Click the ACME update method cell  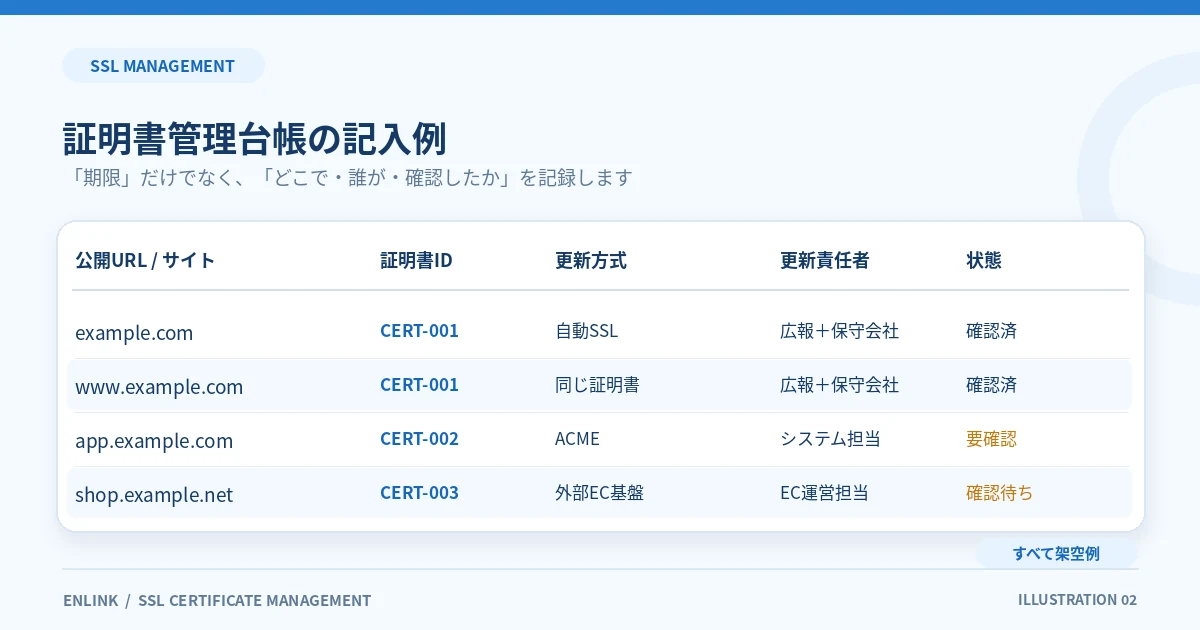tap(577, 439)
